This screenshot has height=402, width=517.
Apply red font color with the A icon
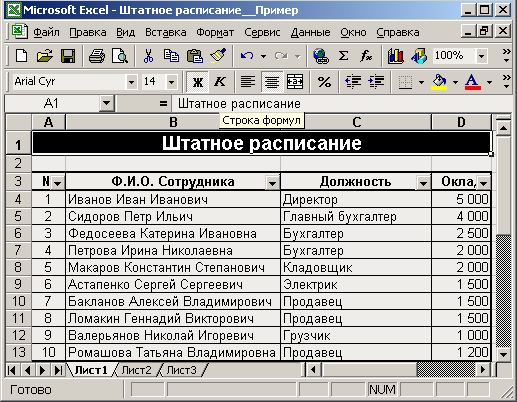[x=473, y=81]
